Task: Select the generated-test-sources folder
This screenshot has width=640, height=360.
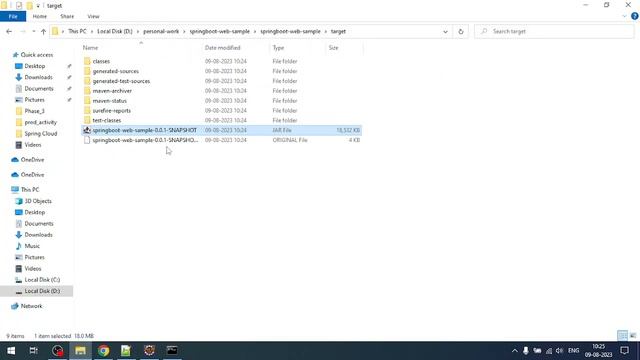Action: coord(121,81)
